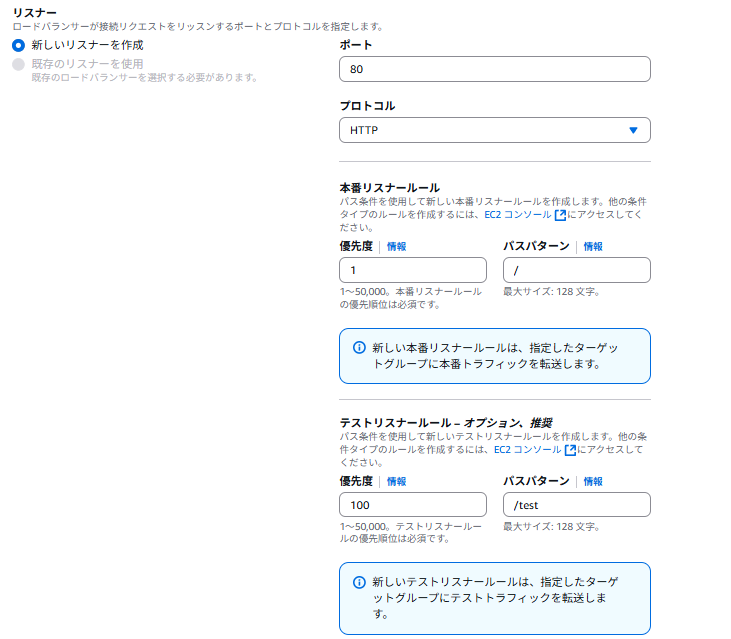Image resolution: width=731 pixels, height=639 pixels.
Task: Click external link icon in テストリスナールール description
Action: pyautogui.click(x=560, y=450)
